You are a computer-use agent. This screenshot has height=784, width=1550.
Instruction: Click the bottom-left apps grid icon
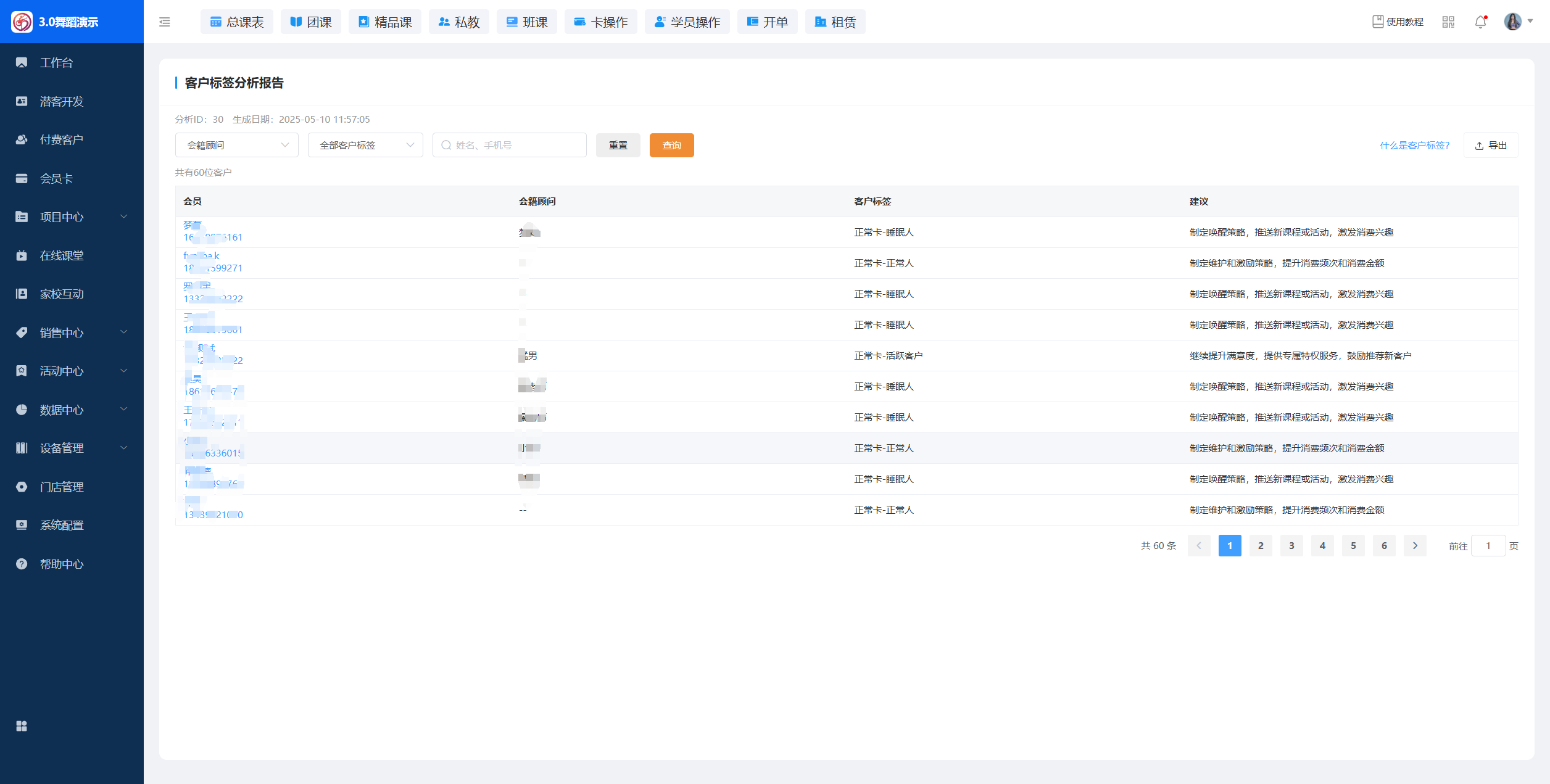22,726
